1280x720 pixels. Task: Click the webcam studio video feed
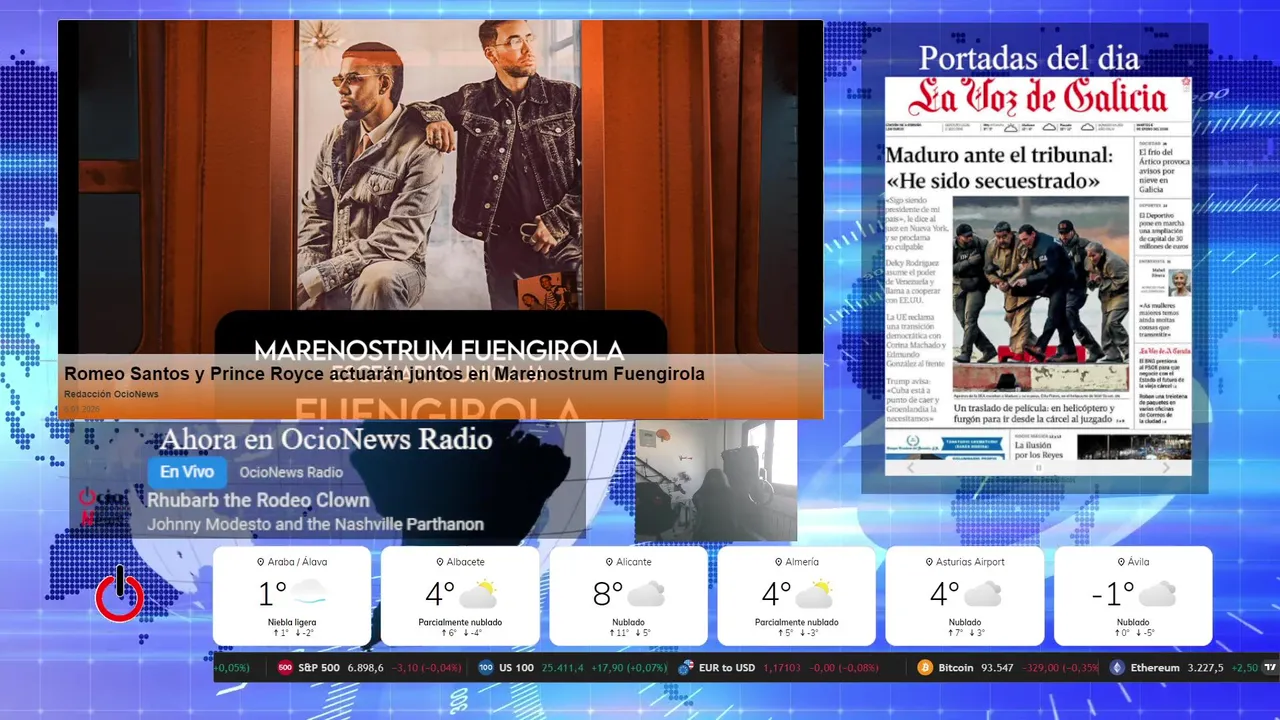[x=716, y=481]
